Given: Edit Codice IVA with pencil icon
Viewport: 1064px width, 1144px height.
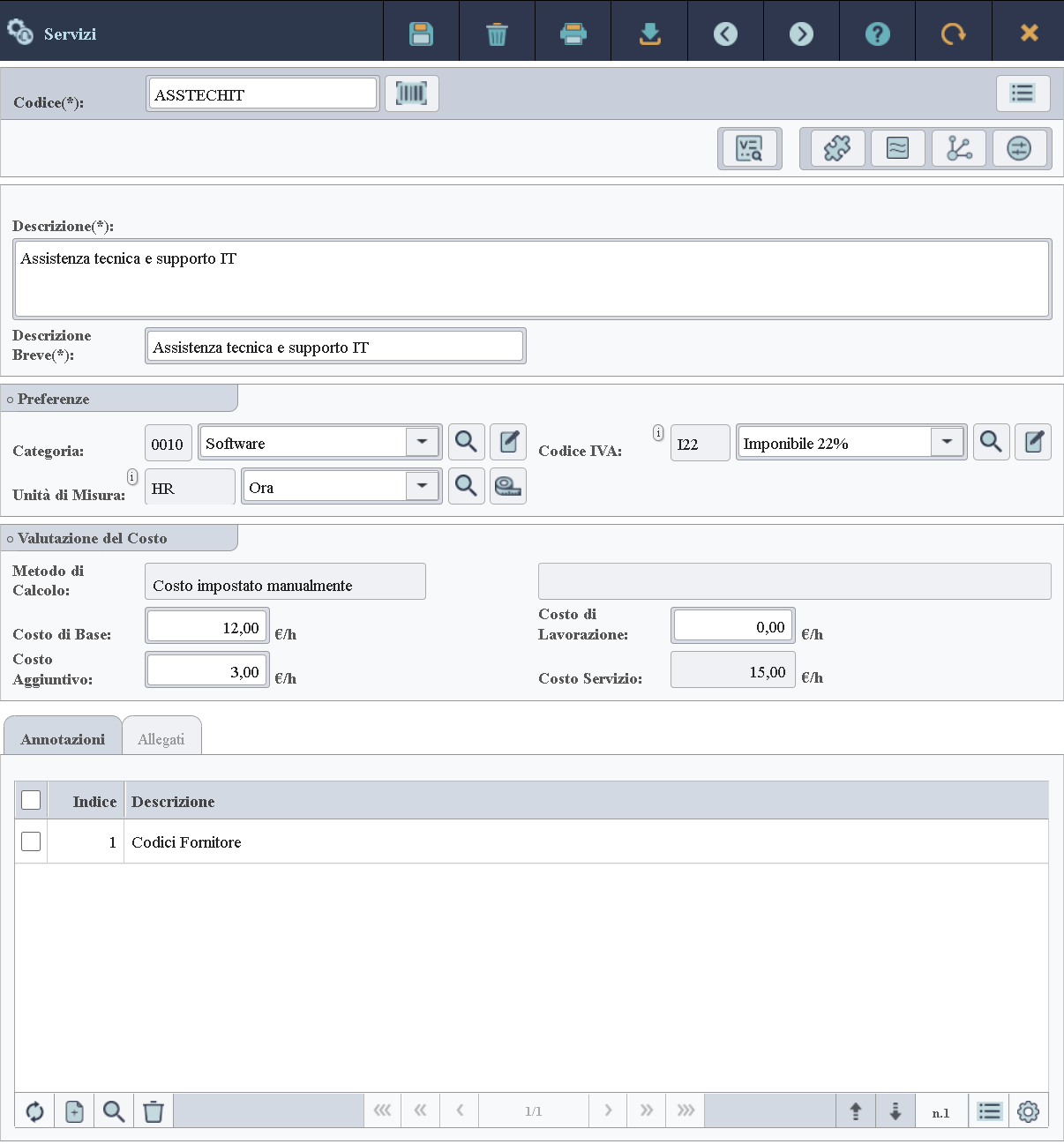Looking at the screenshot, I should (x=1033, y=442).
